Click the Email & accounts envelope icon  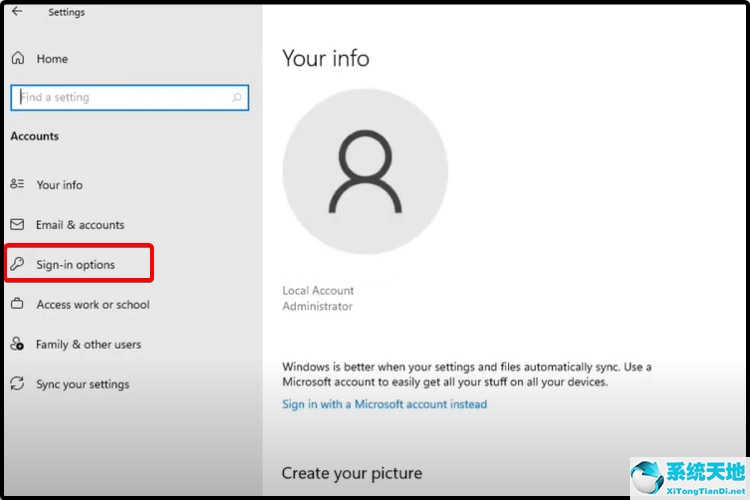pos(17,225)
